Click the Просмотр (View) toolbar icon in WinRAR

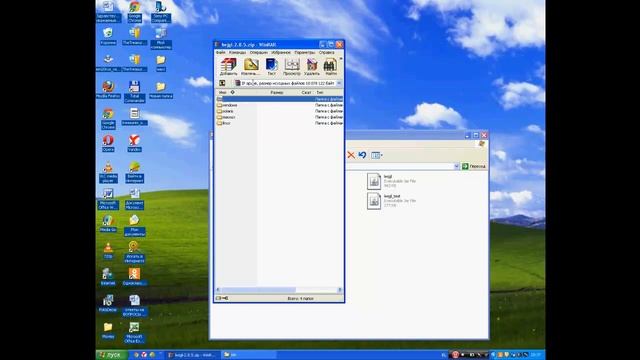(291, 67)
